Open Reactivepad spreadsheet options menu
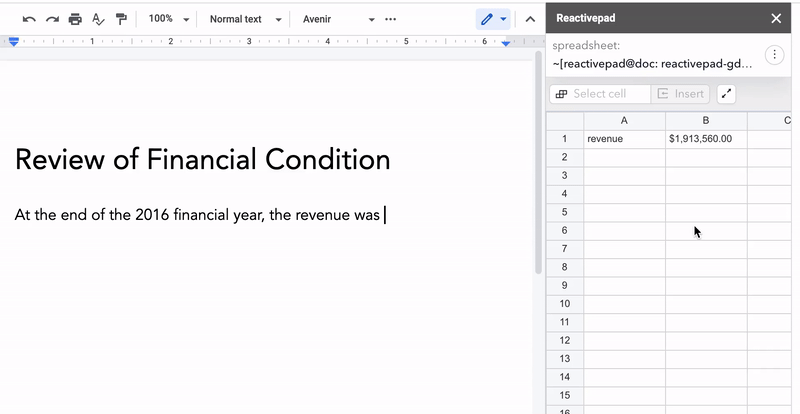This screenshot has height=414, width=800. 774,55
